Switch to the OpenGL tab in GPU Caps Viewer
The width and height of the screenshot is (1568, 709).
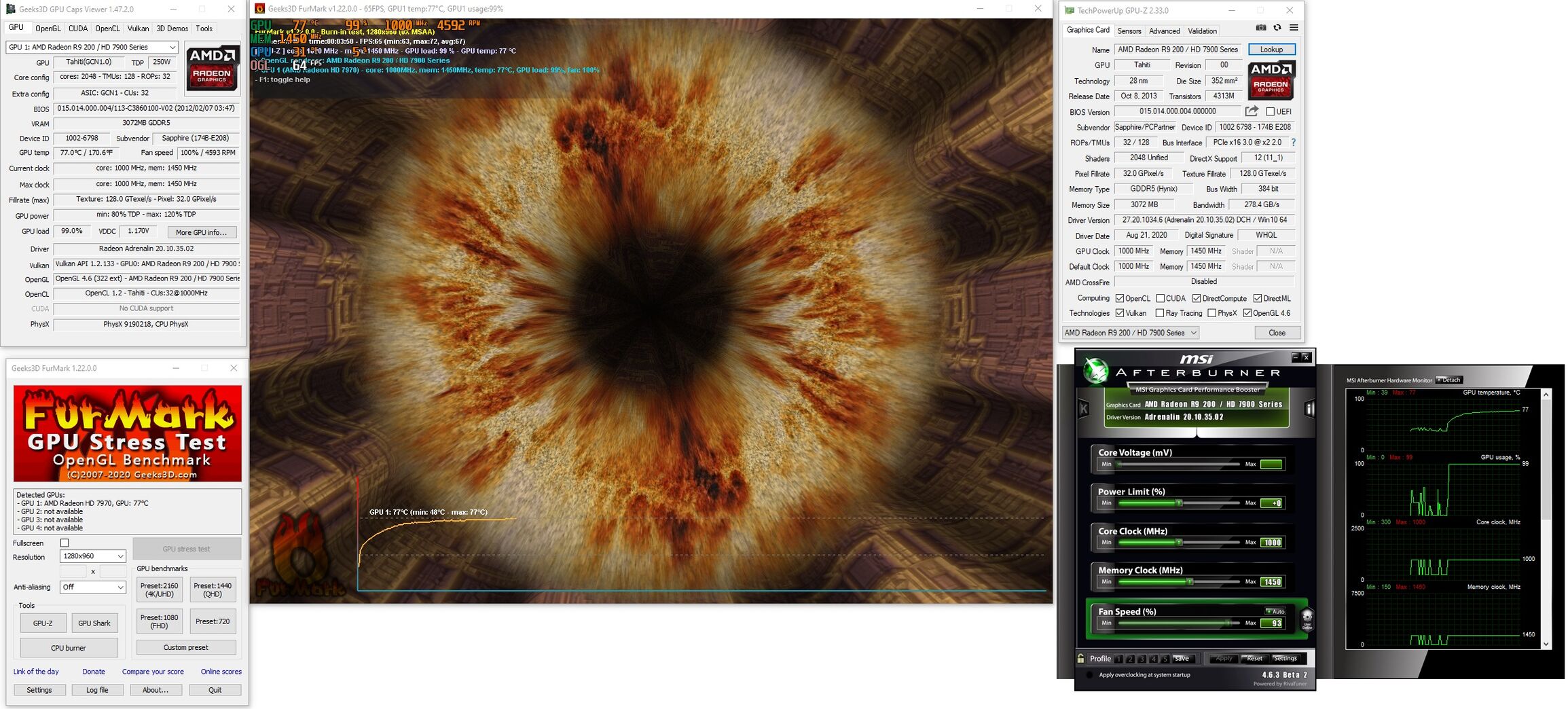tap(48, 29)
